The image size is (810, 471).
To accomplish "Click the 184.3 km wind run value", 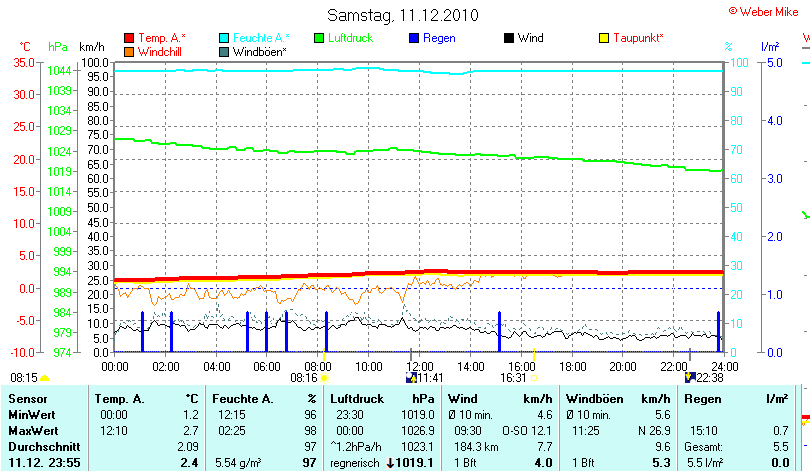I will tap(476, 447).
